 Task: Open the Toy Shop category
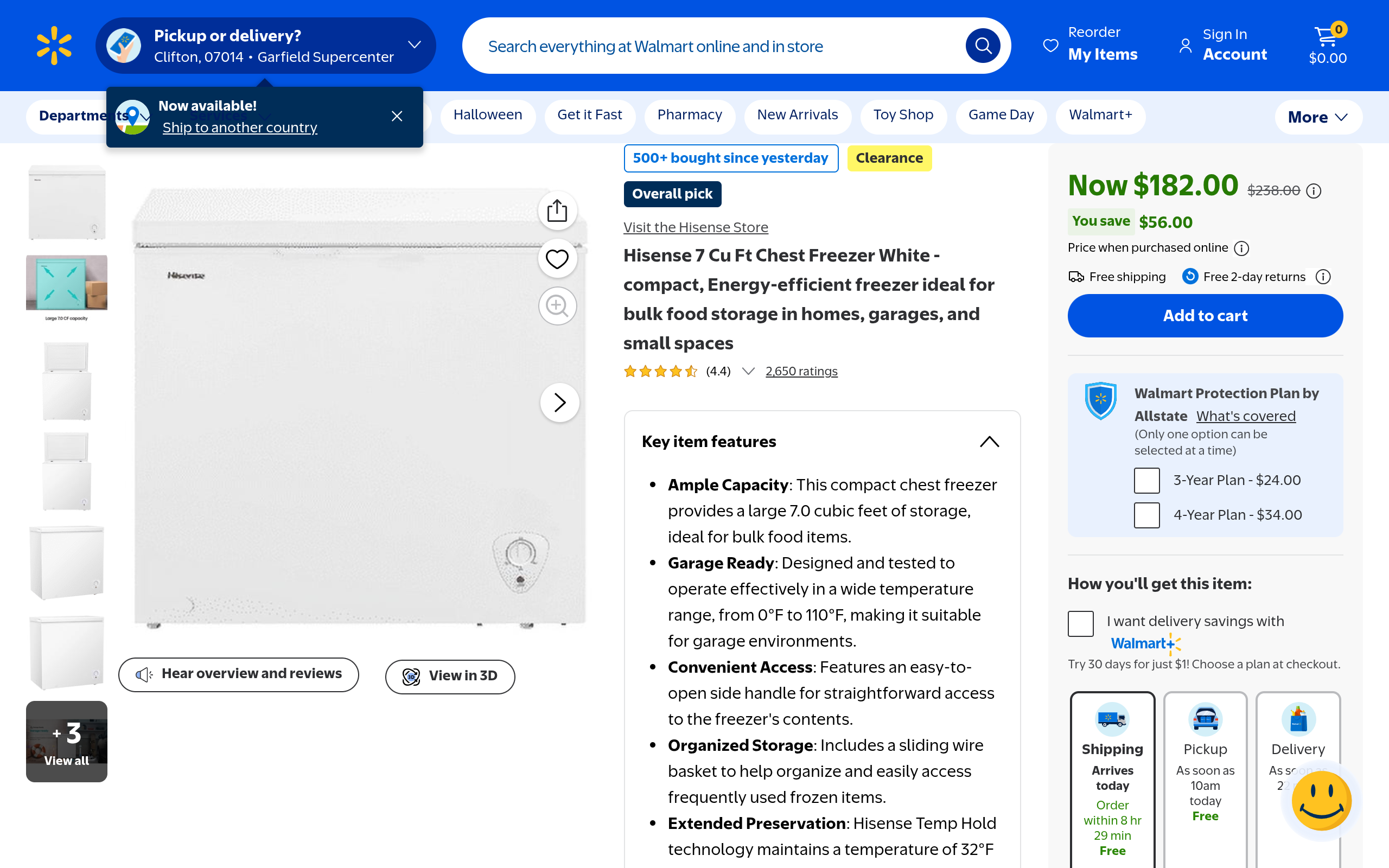(x=903, y=117)
